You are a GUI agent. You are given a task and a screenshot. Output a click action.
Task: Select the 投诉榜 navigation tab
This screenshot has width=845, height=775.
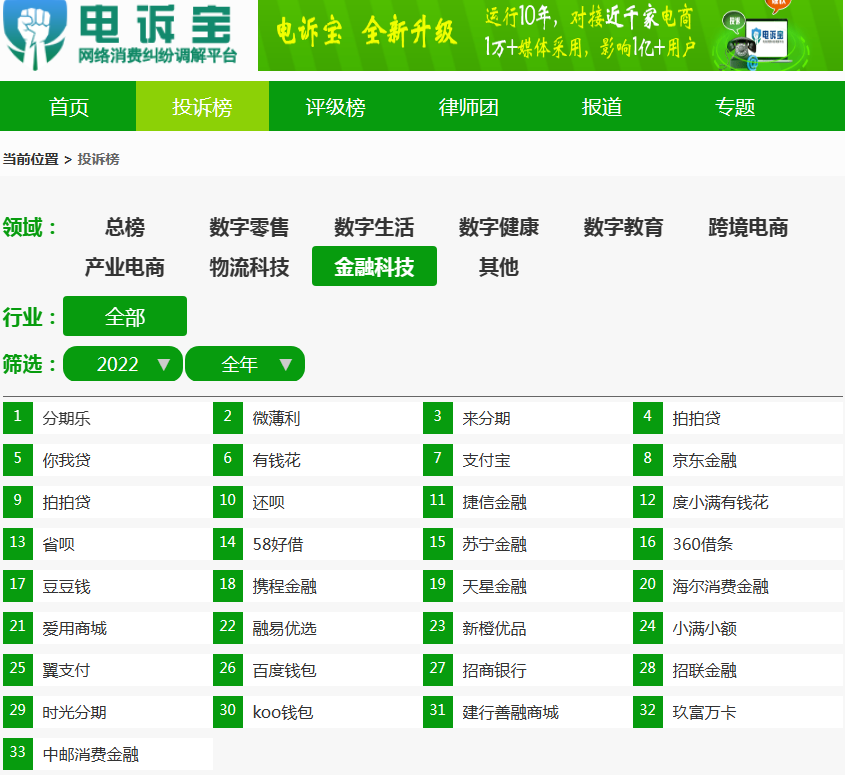point(202,106)
